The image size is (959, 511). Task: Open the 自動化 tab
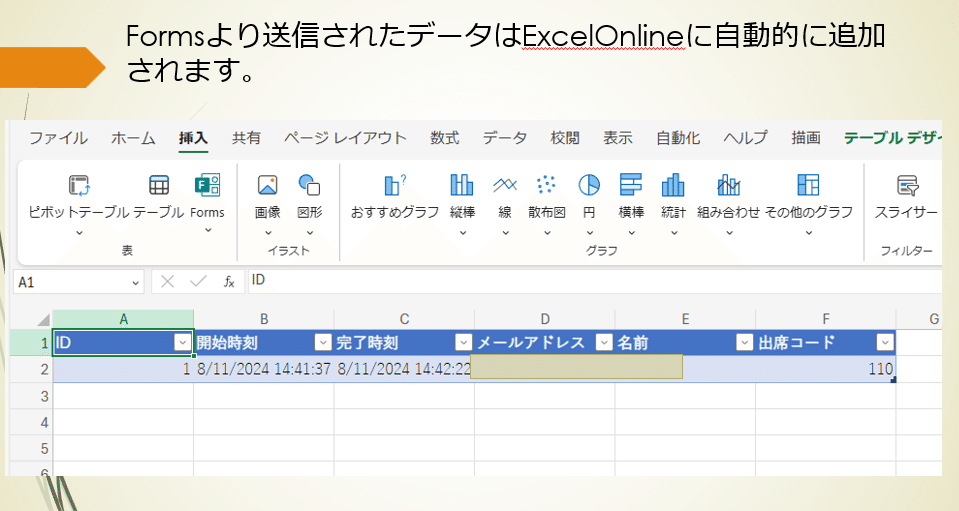coord(678,138)
